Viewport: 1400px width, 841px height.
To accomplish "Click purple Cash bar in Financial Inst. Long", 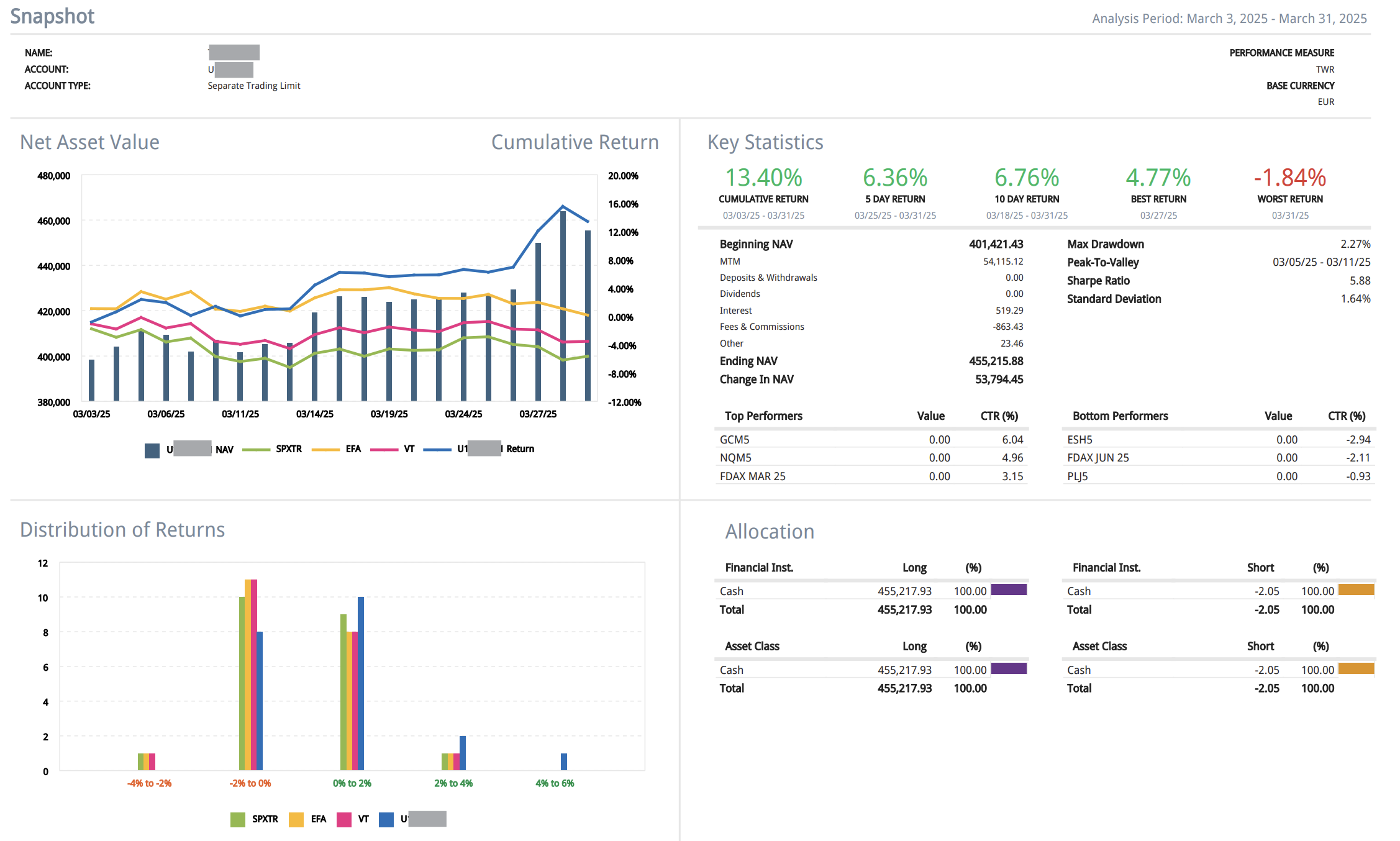I will tap(1008, 589).
